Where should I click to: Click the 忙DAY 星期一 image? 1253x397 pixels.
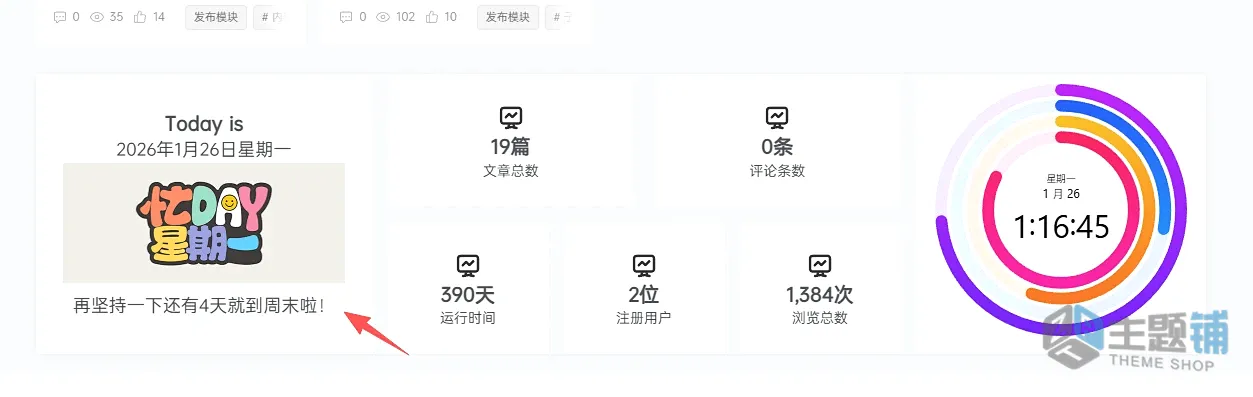[204, 223]
